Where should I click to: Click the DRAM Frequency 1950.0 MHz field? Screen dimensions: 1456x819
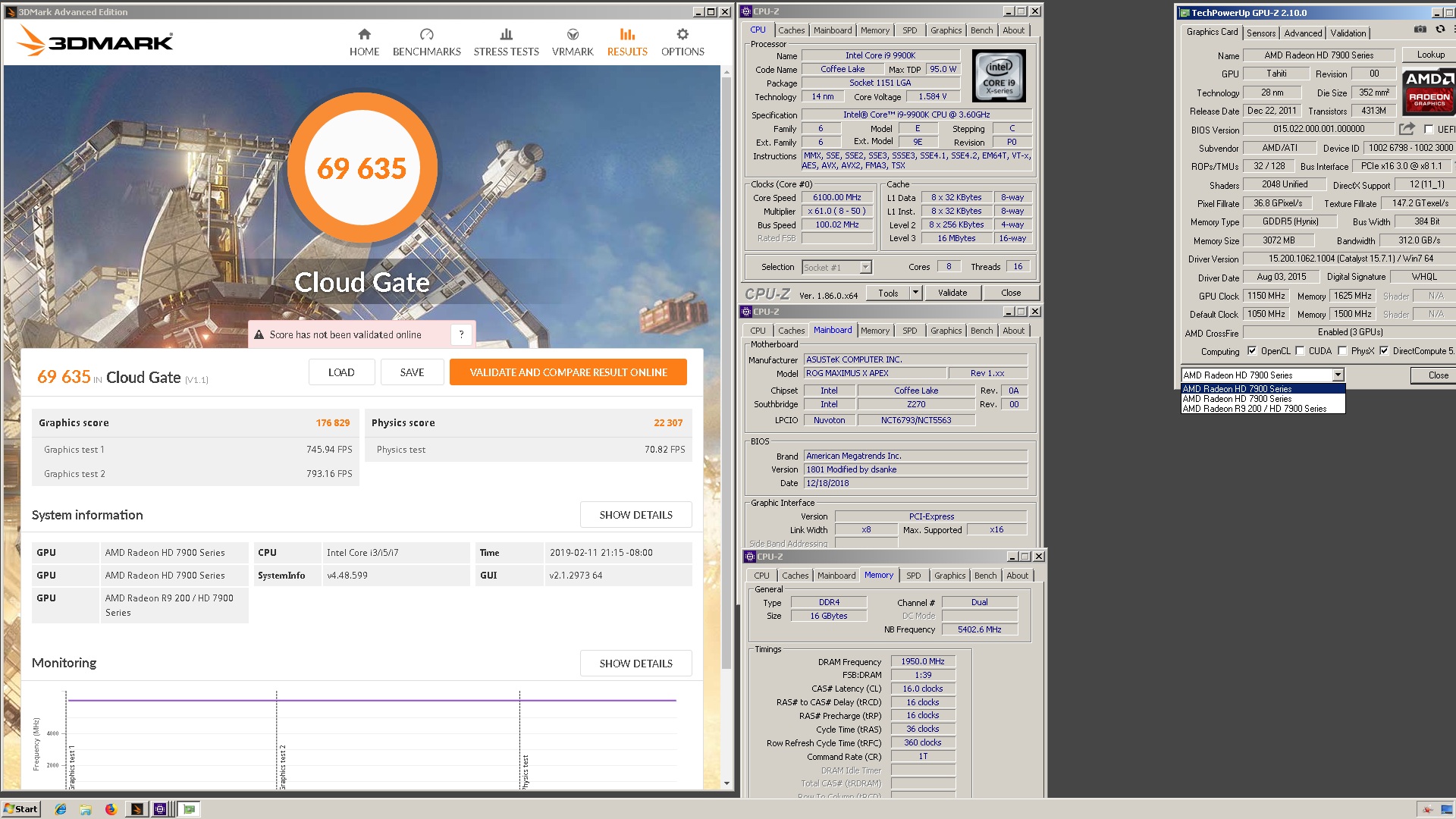pos(923,661)
